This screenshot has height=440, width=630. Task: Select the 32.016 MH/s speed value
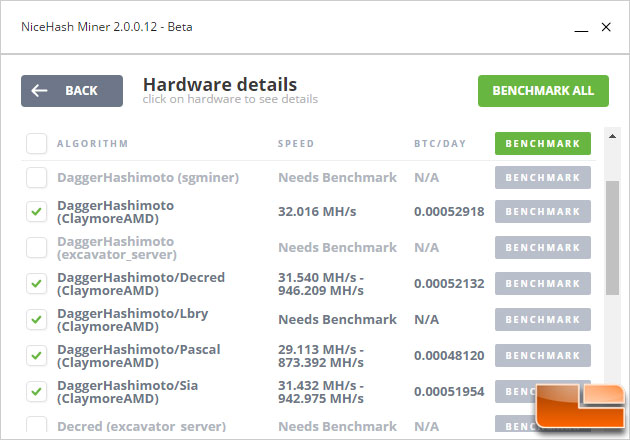tap(317, 211)
